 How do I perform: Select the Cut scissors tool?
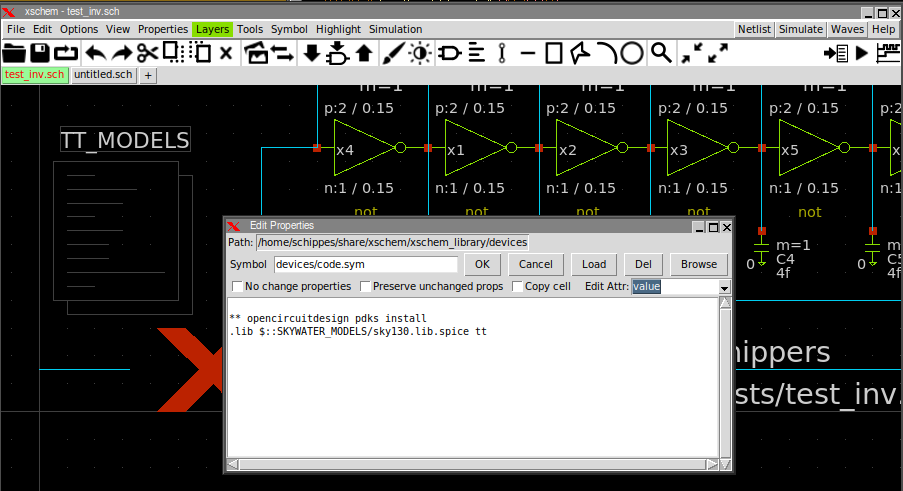coord(148,53)
